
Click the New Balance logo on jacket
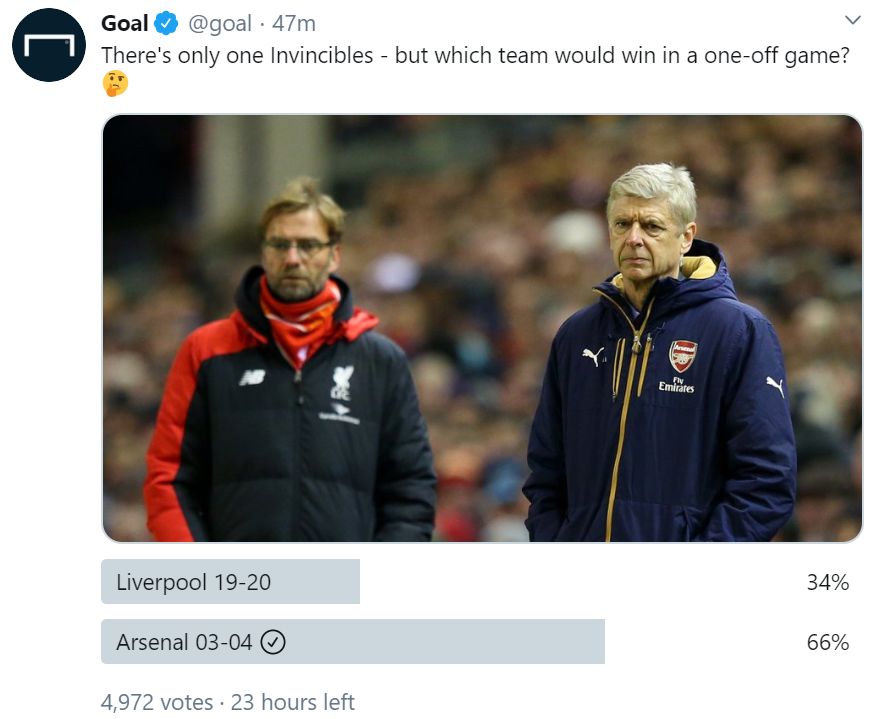point(252,377)
